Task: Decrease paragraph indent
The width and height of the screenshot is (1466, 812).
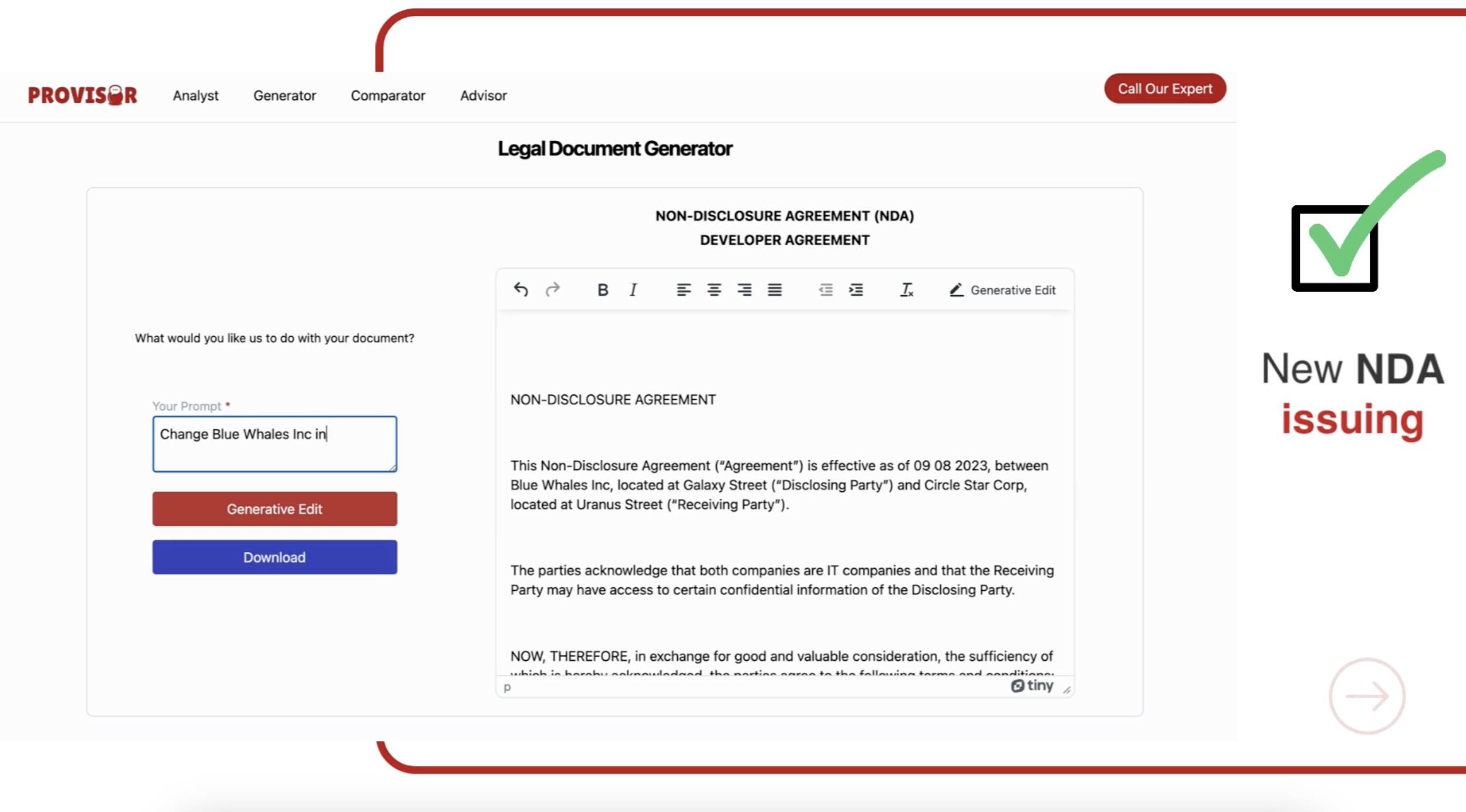Action: click(825, 290)
